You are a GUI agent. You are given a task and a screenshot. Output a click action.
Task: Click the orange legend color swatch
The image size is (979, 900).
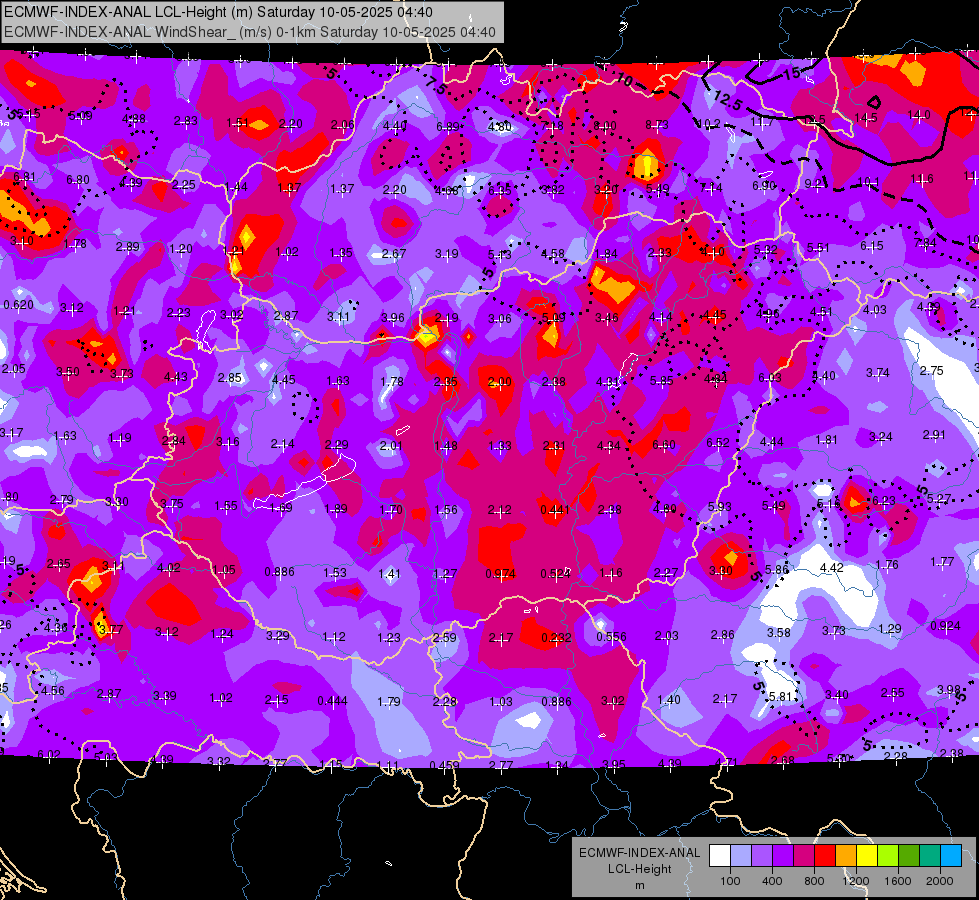[x=845, y=856]
